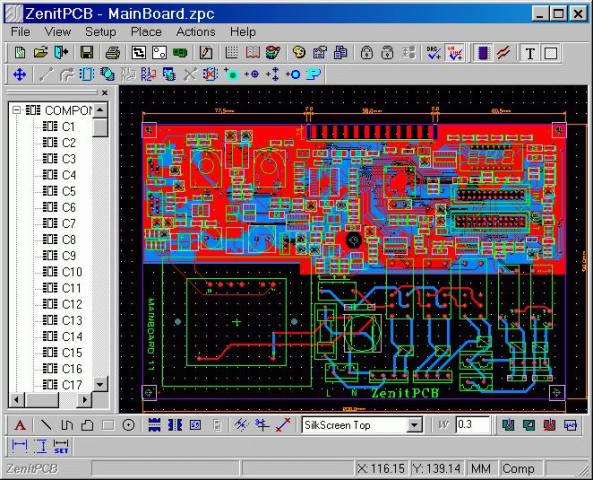Image resolution: width=593 pixels, height=480 pixels.
Task: Click the New file icon
Action: tap(20, 53)
